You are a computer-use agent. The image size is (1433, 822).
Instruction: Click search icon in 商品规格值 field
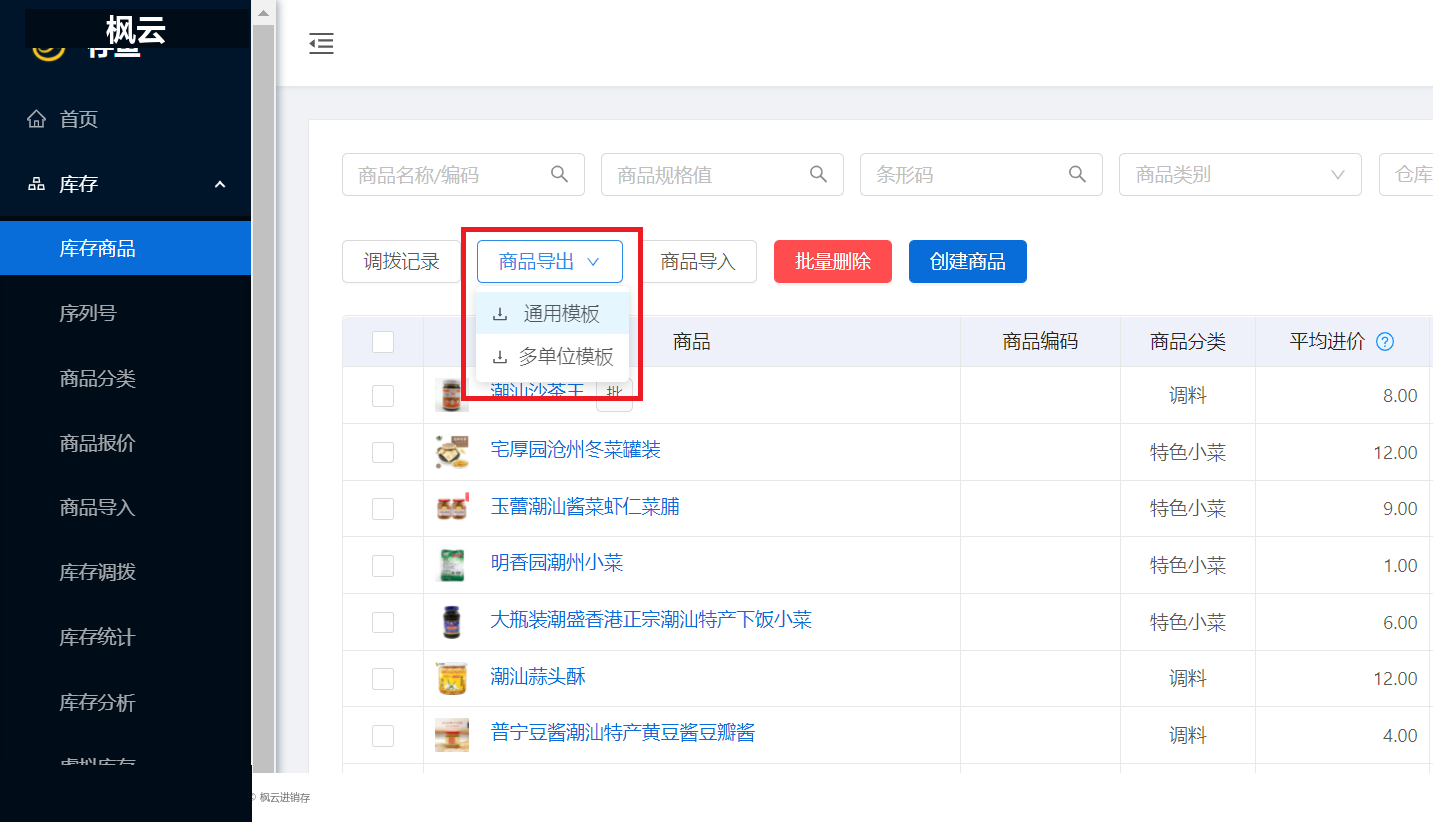[818, 174]
